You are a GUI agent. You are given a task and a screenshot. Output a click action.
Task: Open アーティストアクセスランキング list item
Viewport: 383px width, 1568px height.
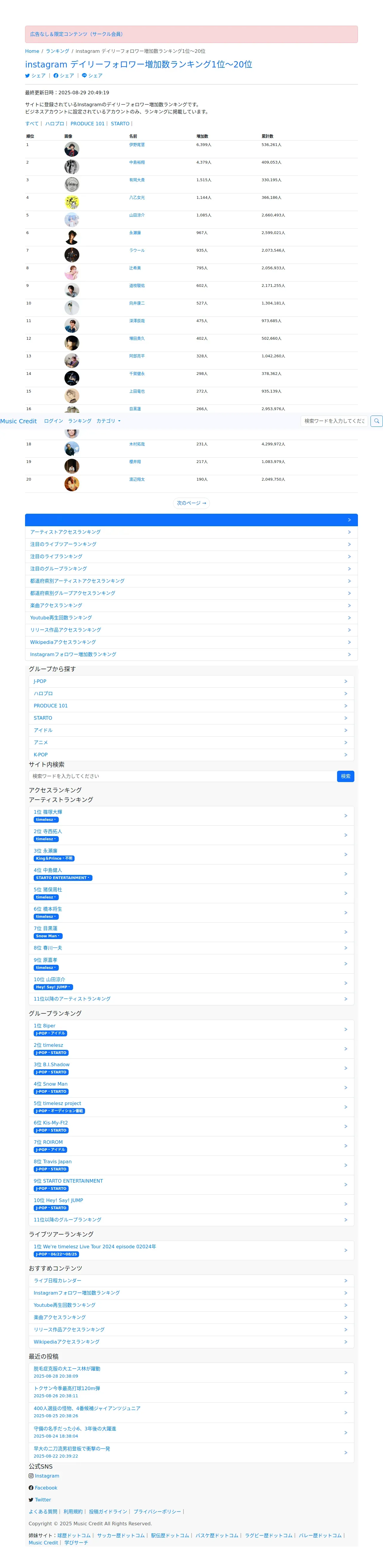(191, 532)
